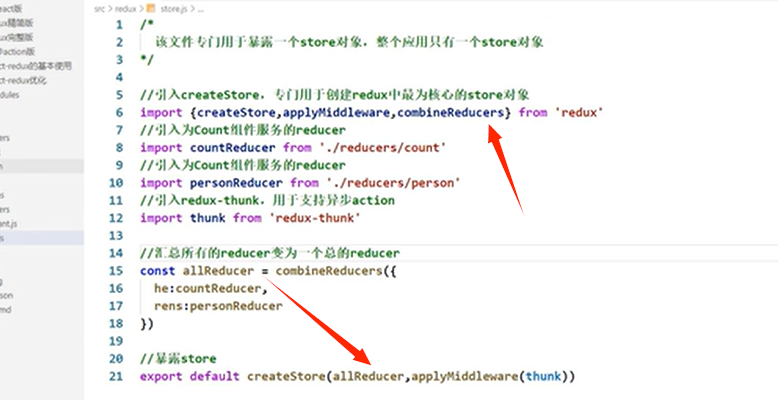Screen dimensions: 778x400
Task: Click the './reducers/person' path string
Action: [393, 183]
